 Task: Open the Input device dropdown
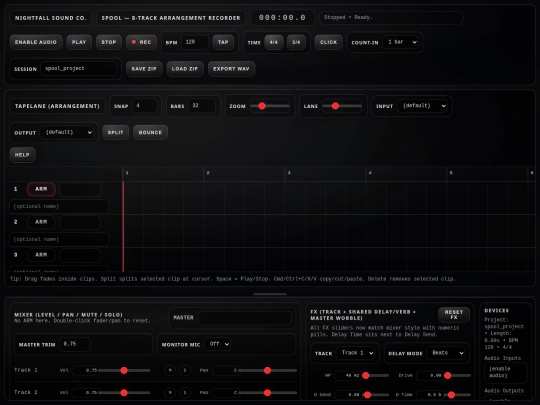tap(422, 106)
